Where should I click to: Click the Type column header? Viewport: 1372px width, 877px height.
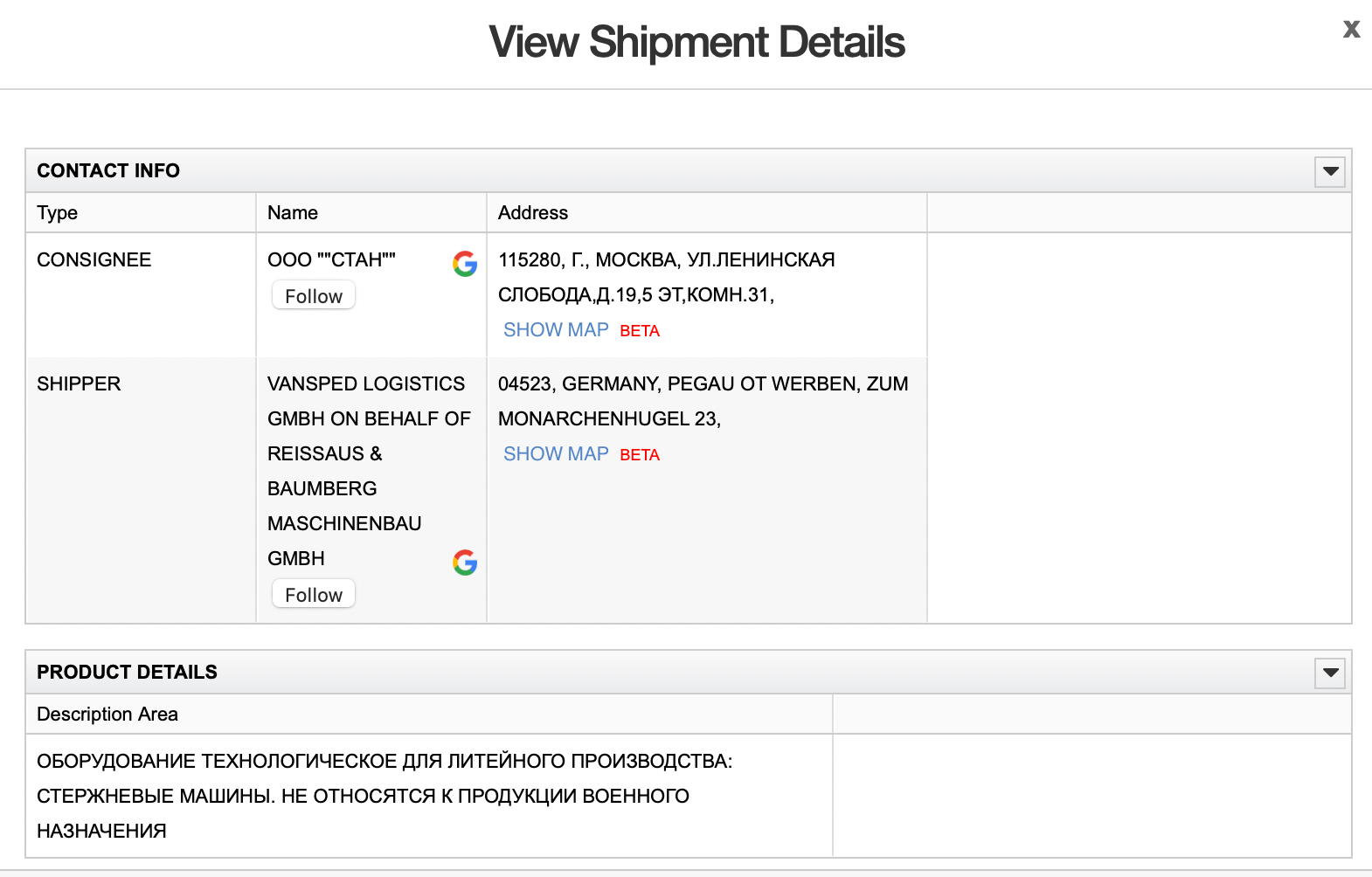tap(58, 213)
